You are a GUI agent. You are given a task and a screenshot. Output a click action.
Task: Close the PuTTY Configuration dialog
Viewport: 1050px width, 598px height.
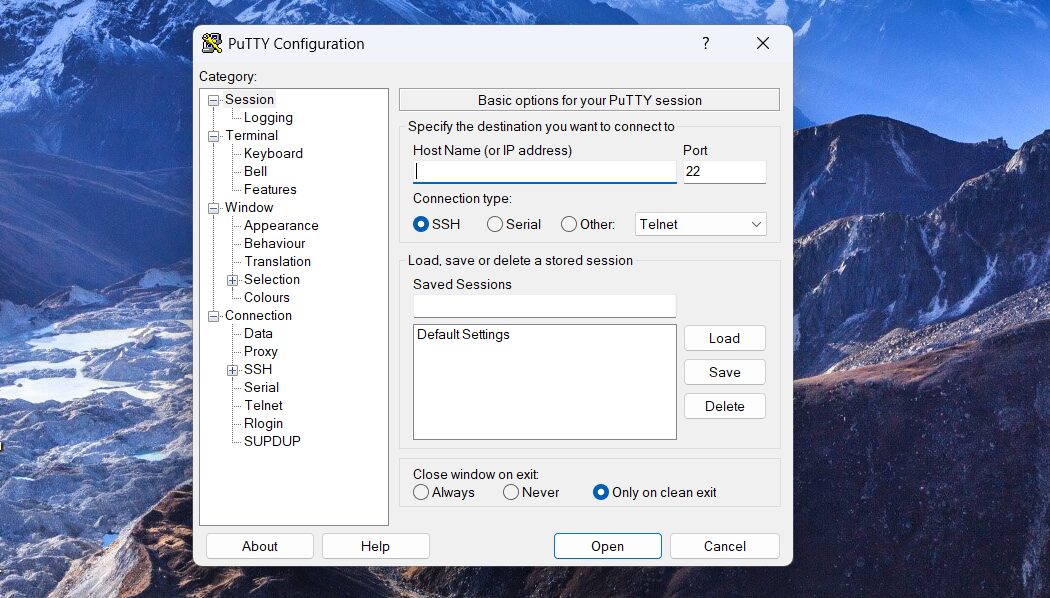[x=763, y=44]
